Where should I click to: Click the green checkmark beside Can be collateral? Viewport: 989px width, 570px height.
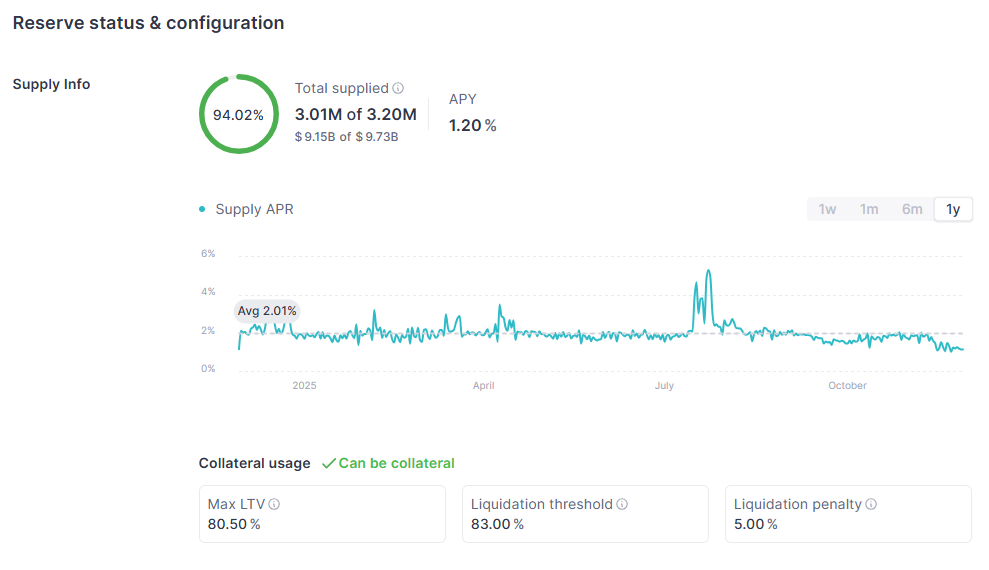pyautogui.click(x=328, y=464)
